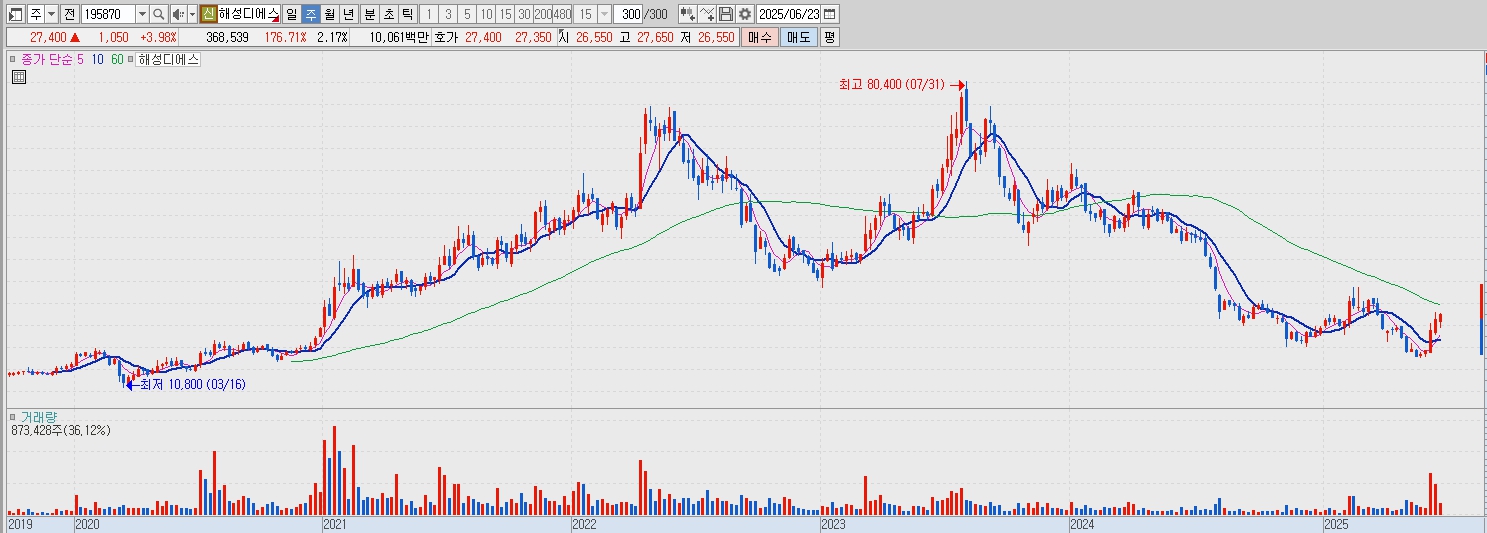Click the save chart floppy icon
Viewport: 1487px width, 533px height.
point(726,14)
